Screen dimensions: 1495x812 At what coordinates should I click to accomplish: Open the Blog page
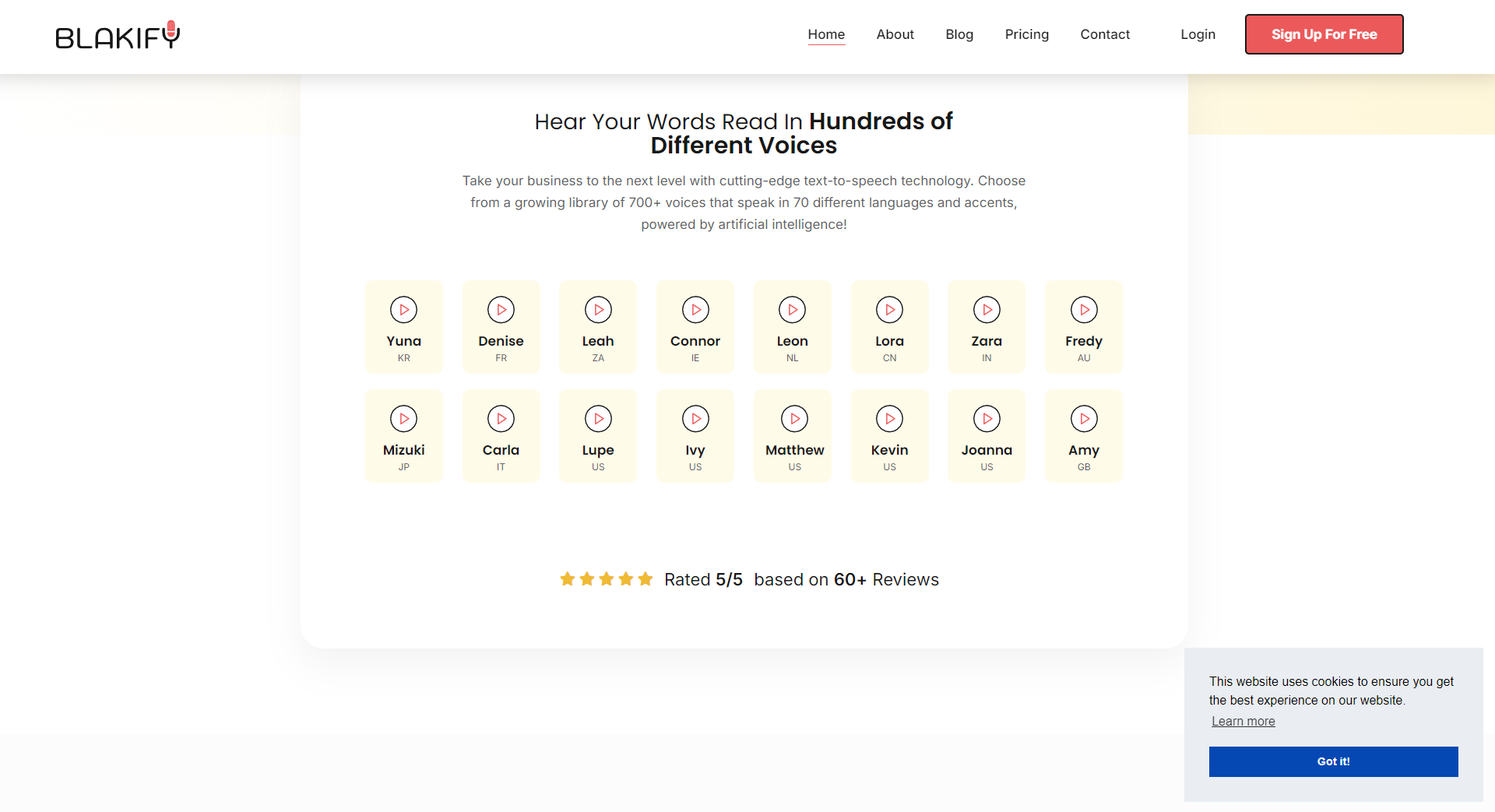959,34
